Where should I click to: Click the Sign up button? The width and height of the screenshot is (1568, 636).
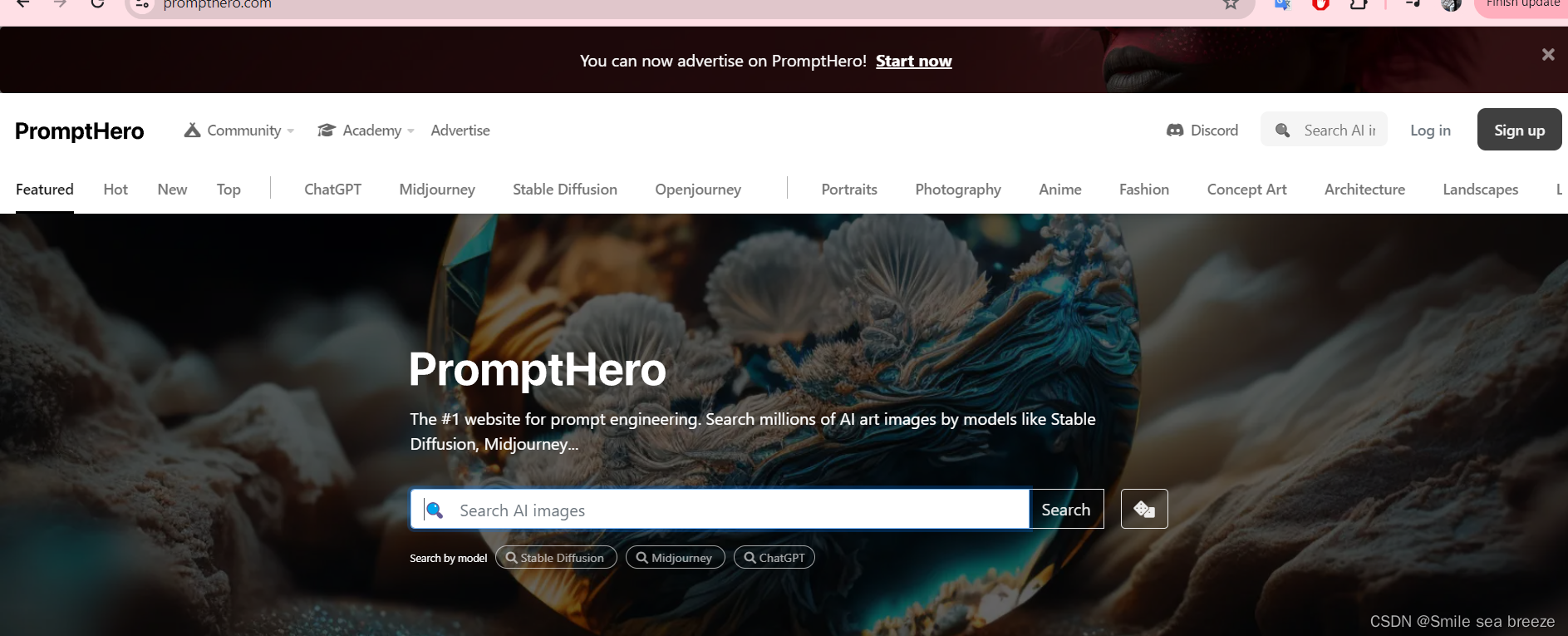[x=1519, y=130]
